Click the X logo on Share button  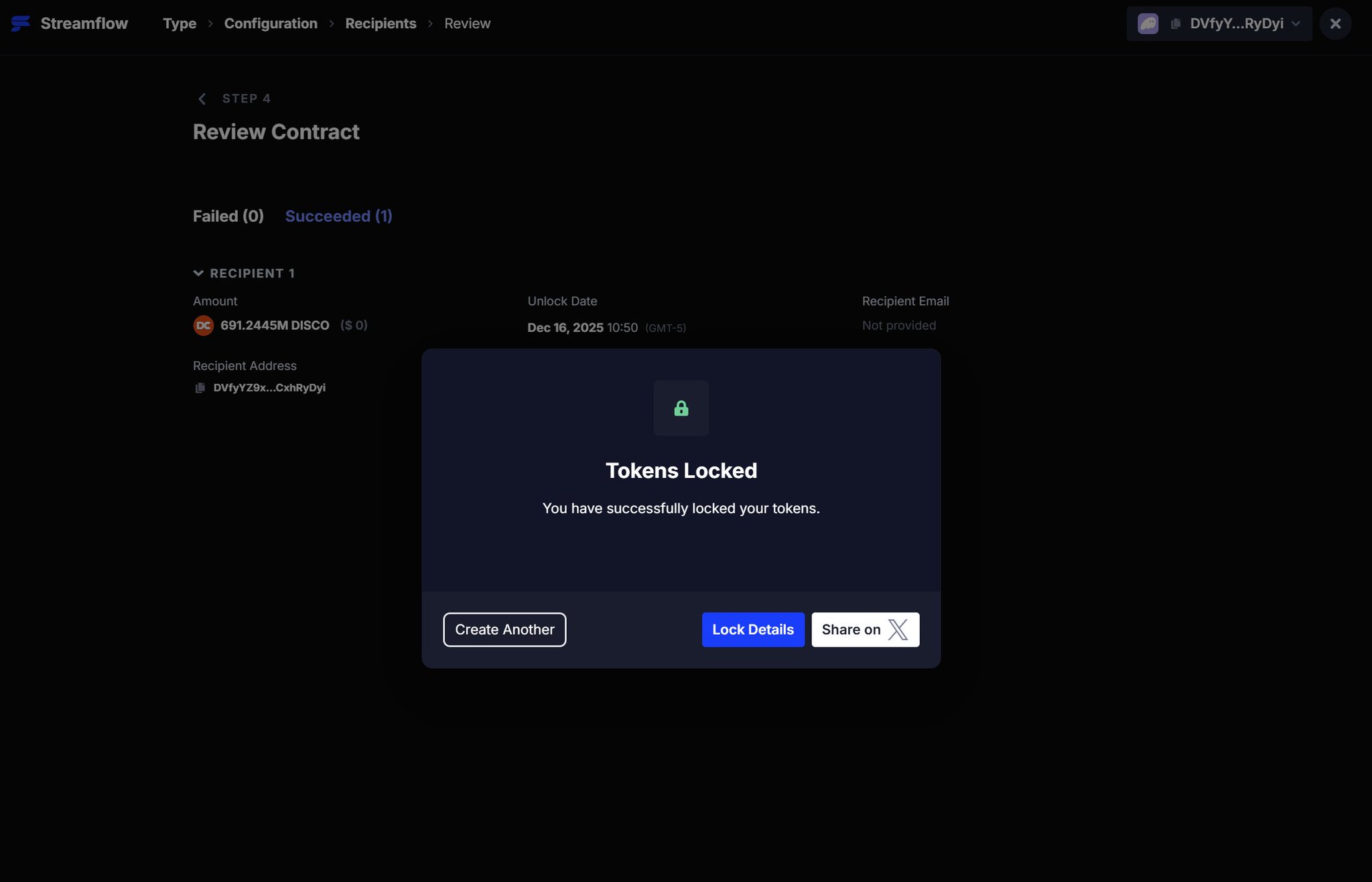click(898, 629)
